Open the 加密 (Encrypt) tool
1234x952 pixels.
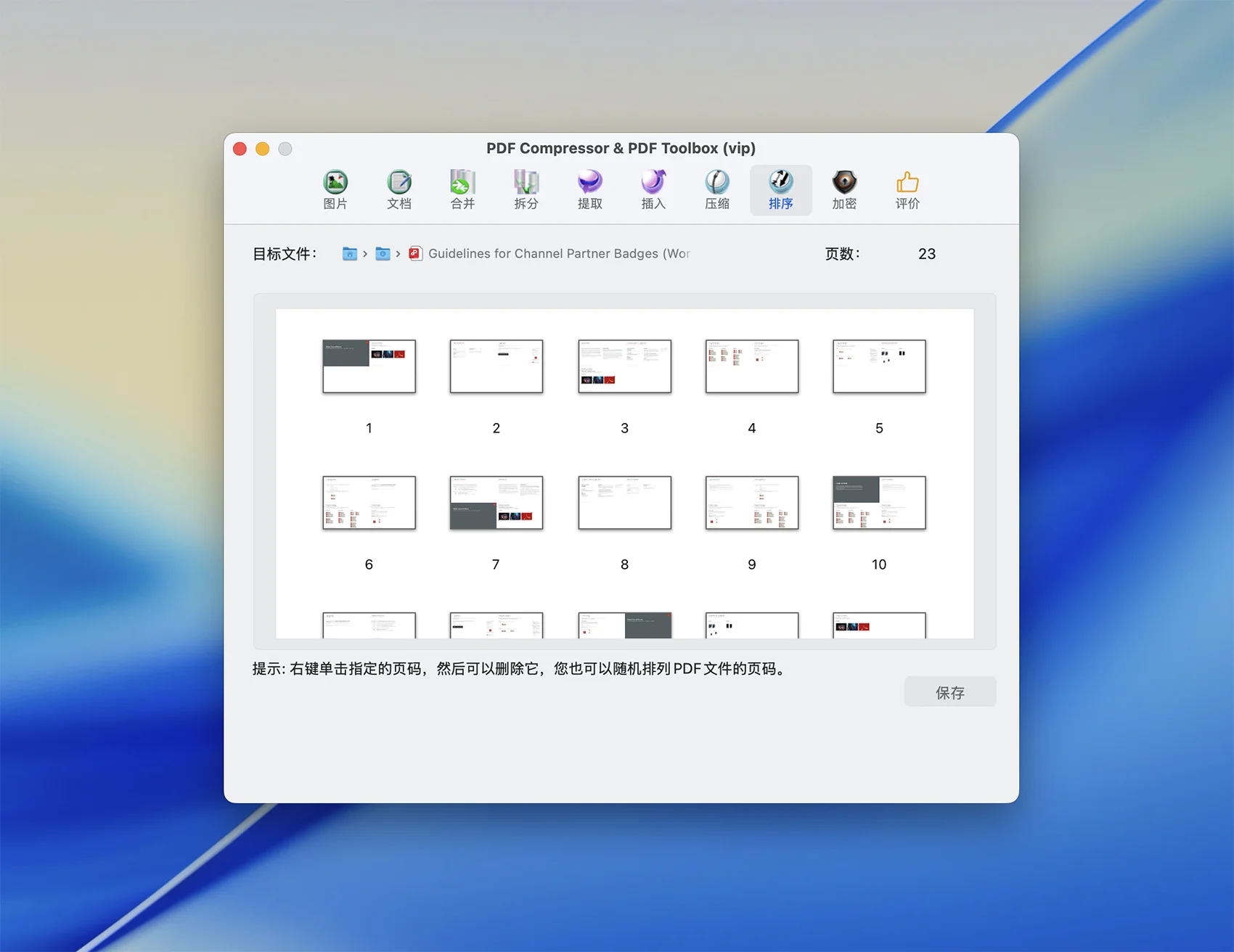(x=843, y=189)
